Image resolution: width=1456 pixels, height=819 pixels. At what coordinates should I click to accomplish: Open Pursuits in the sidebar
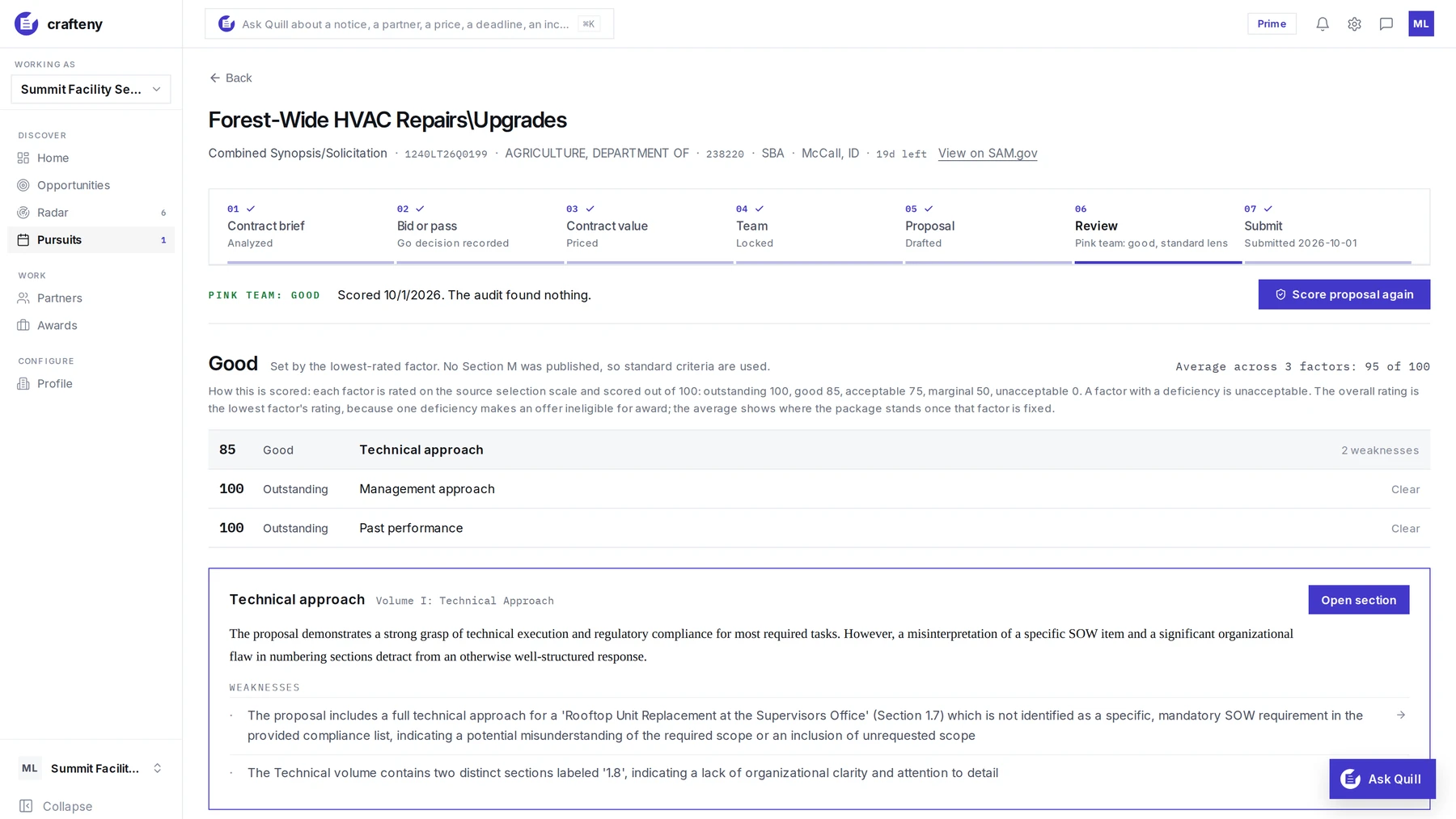(x=91, y=240)
